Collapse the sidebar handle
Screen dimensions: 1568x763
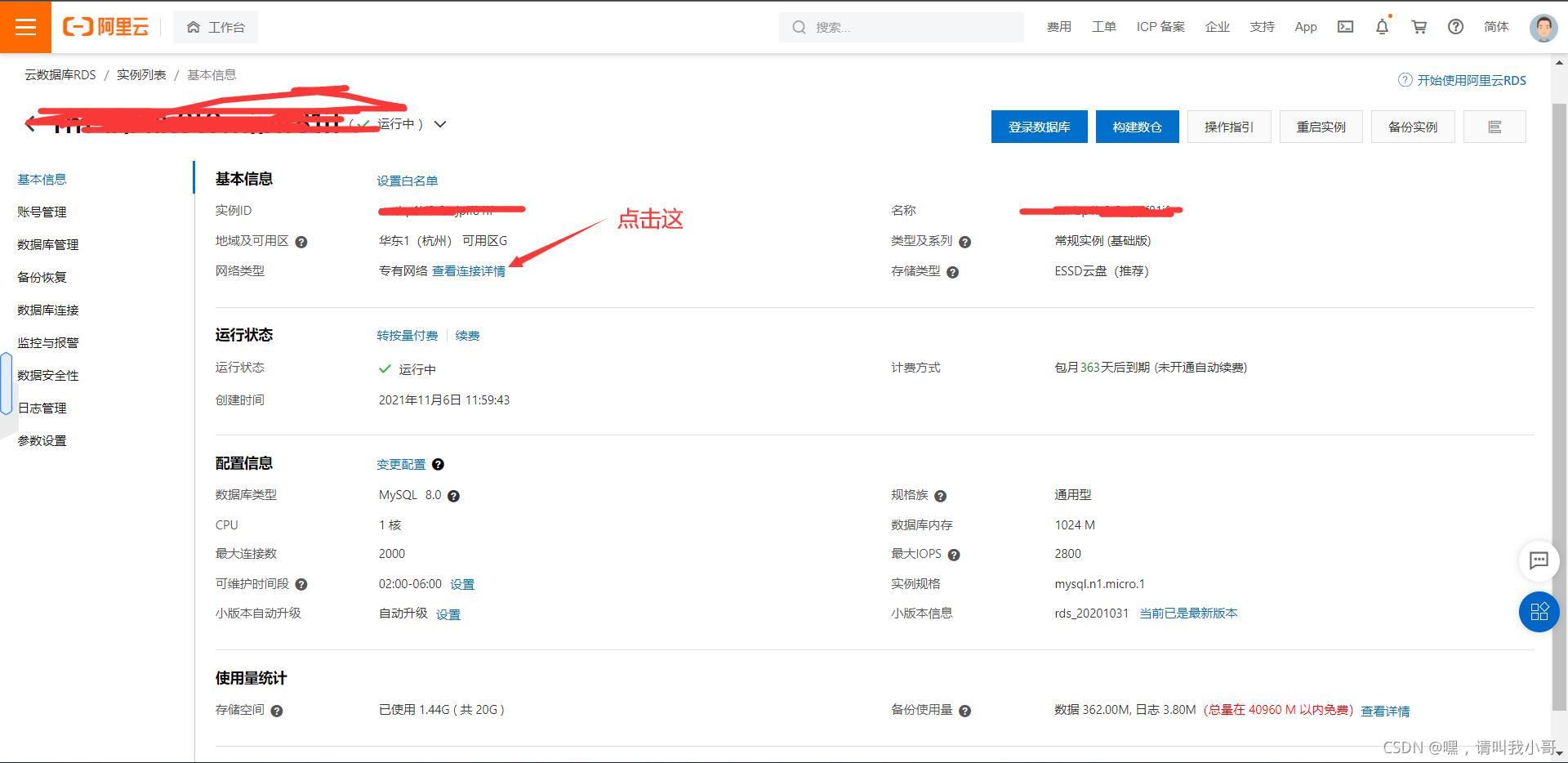(6, 384)
